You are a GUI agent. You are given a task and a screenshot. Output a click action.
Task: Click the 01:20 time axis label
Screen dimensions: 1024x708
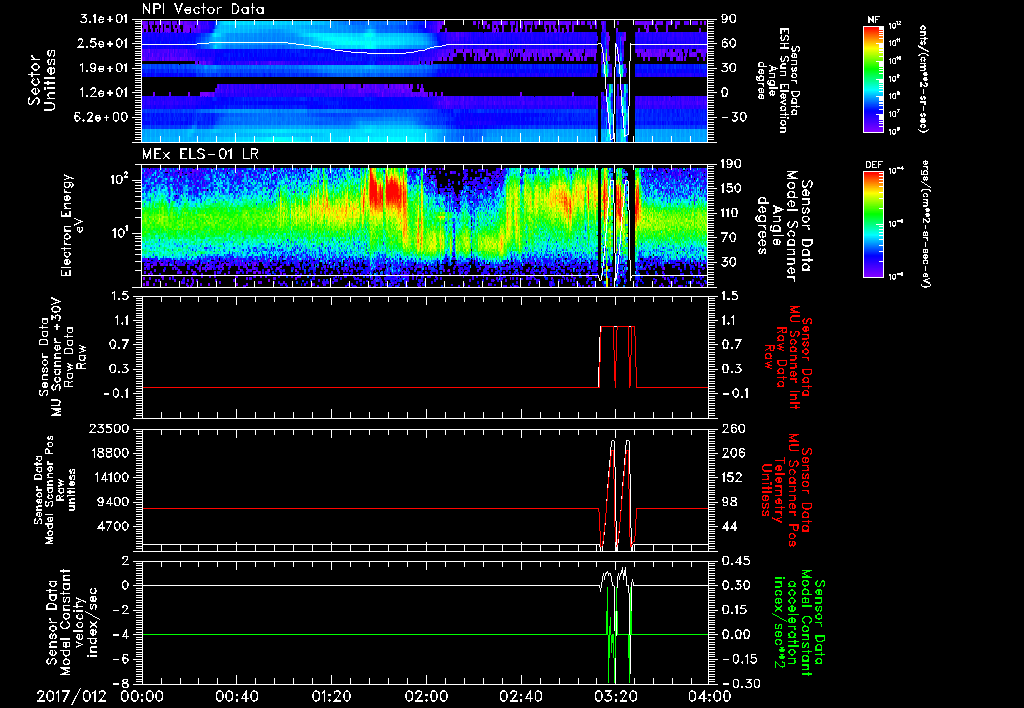(331, 695)
